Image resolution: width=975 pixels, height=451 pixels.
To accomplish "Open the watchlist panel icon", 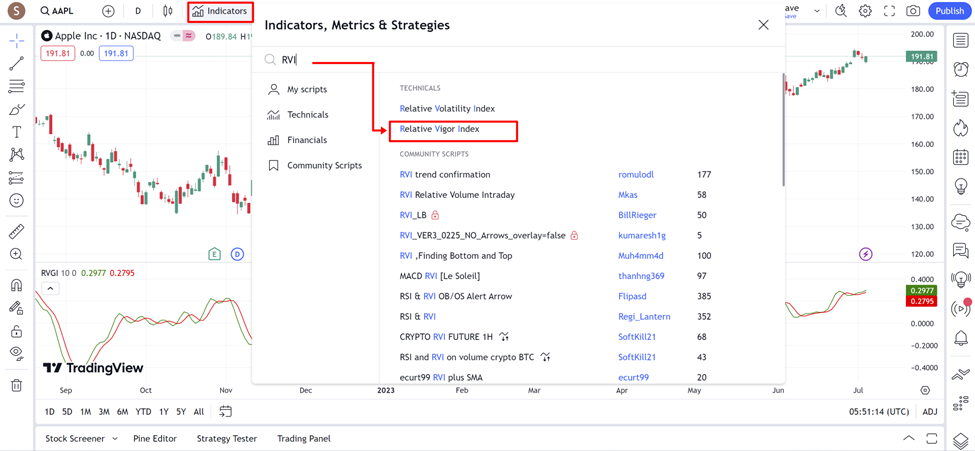I will pos(960,40).
